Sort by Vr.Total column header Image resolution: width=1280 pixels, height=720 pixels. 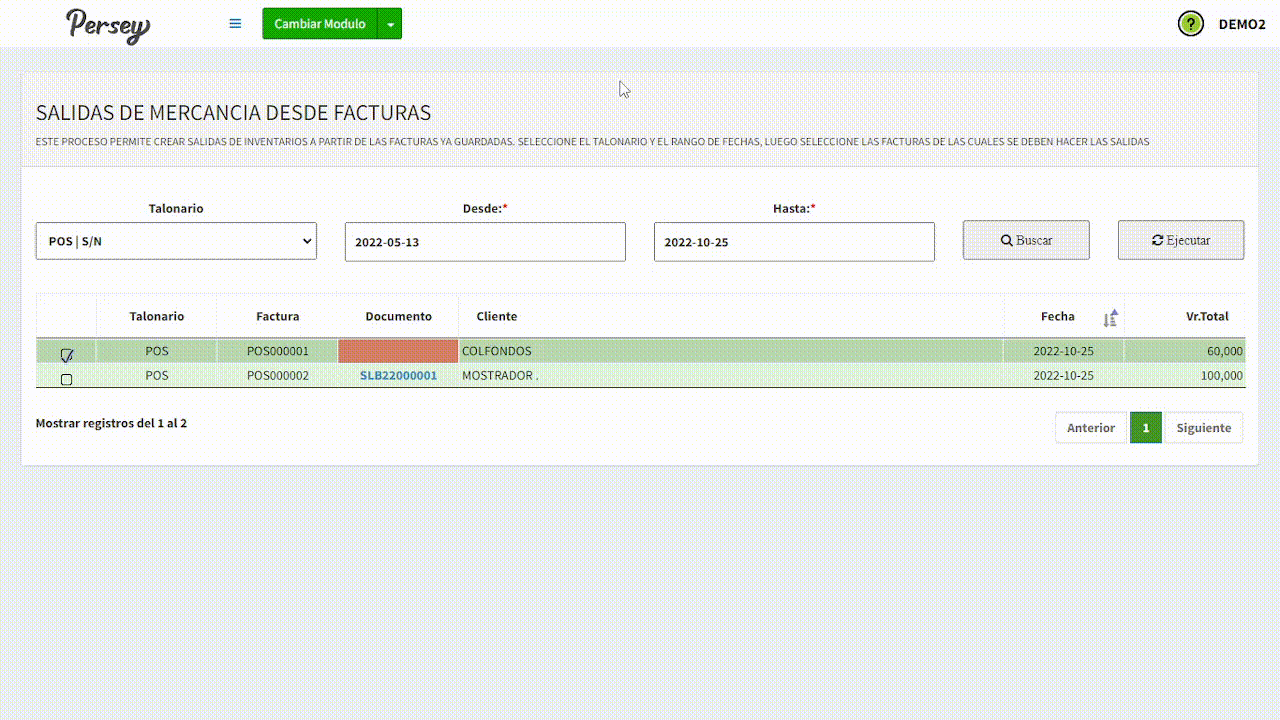tap(1206, 317)
